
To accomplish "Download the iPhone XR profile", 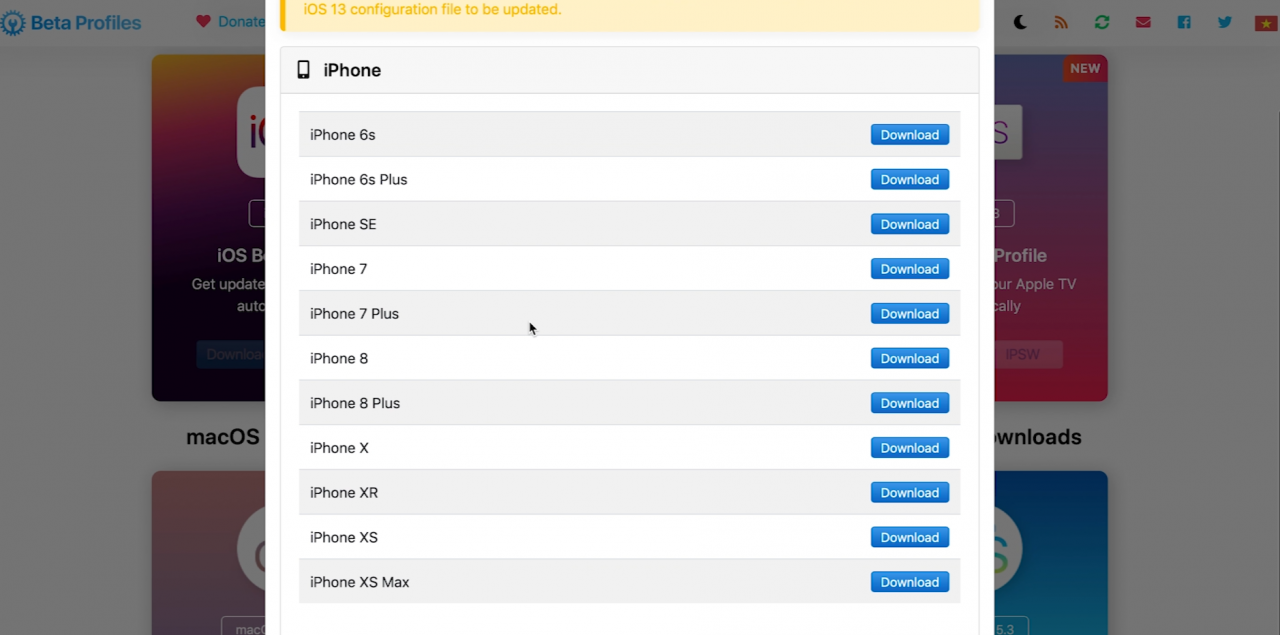I will 910,493.
